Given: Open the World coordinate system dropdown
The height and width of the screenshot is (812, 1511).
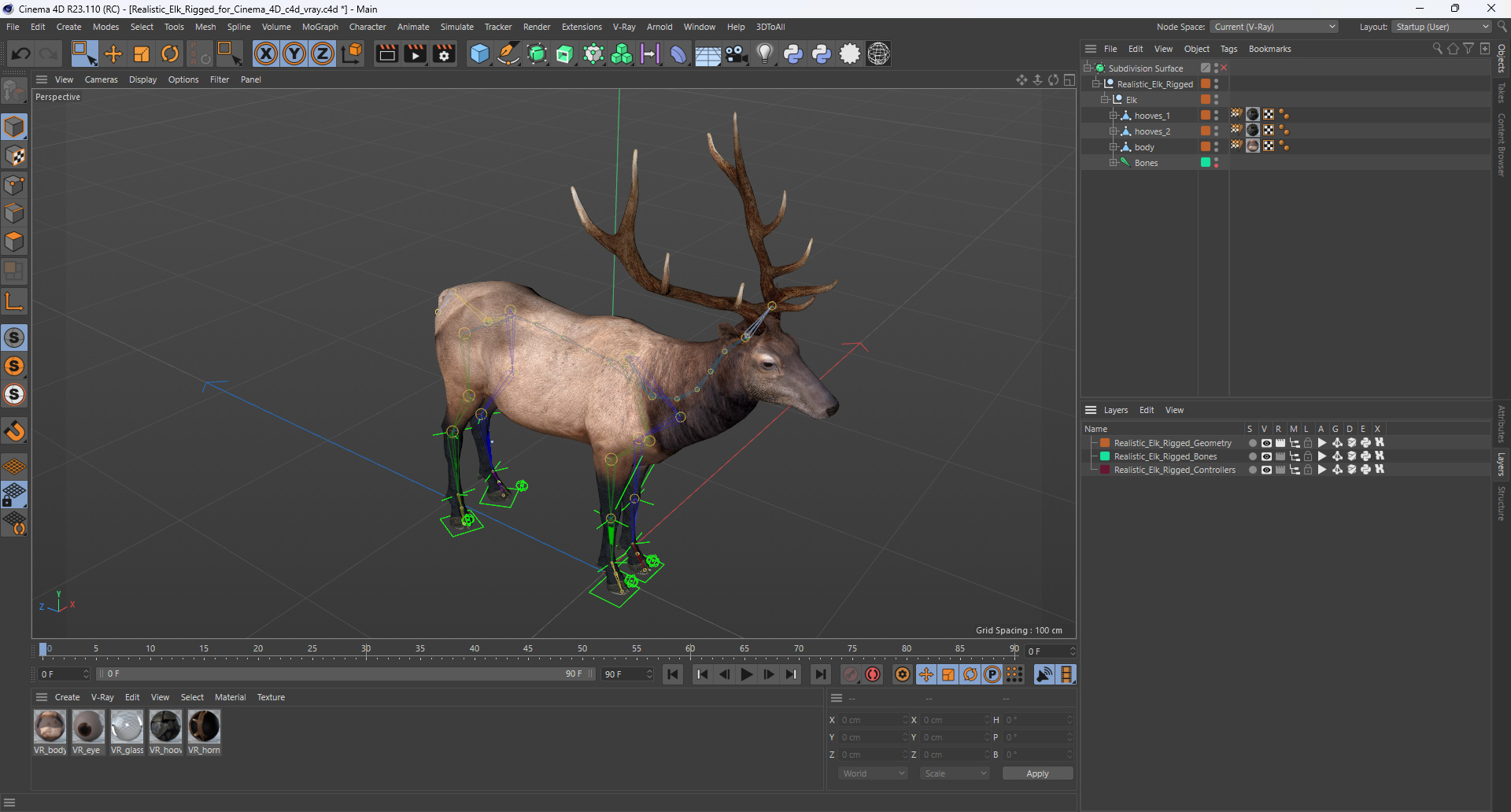Looking at the screenshot, I should pos(874,773).
